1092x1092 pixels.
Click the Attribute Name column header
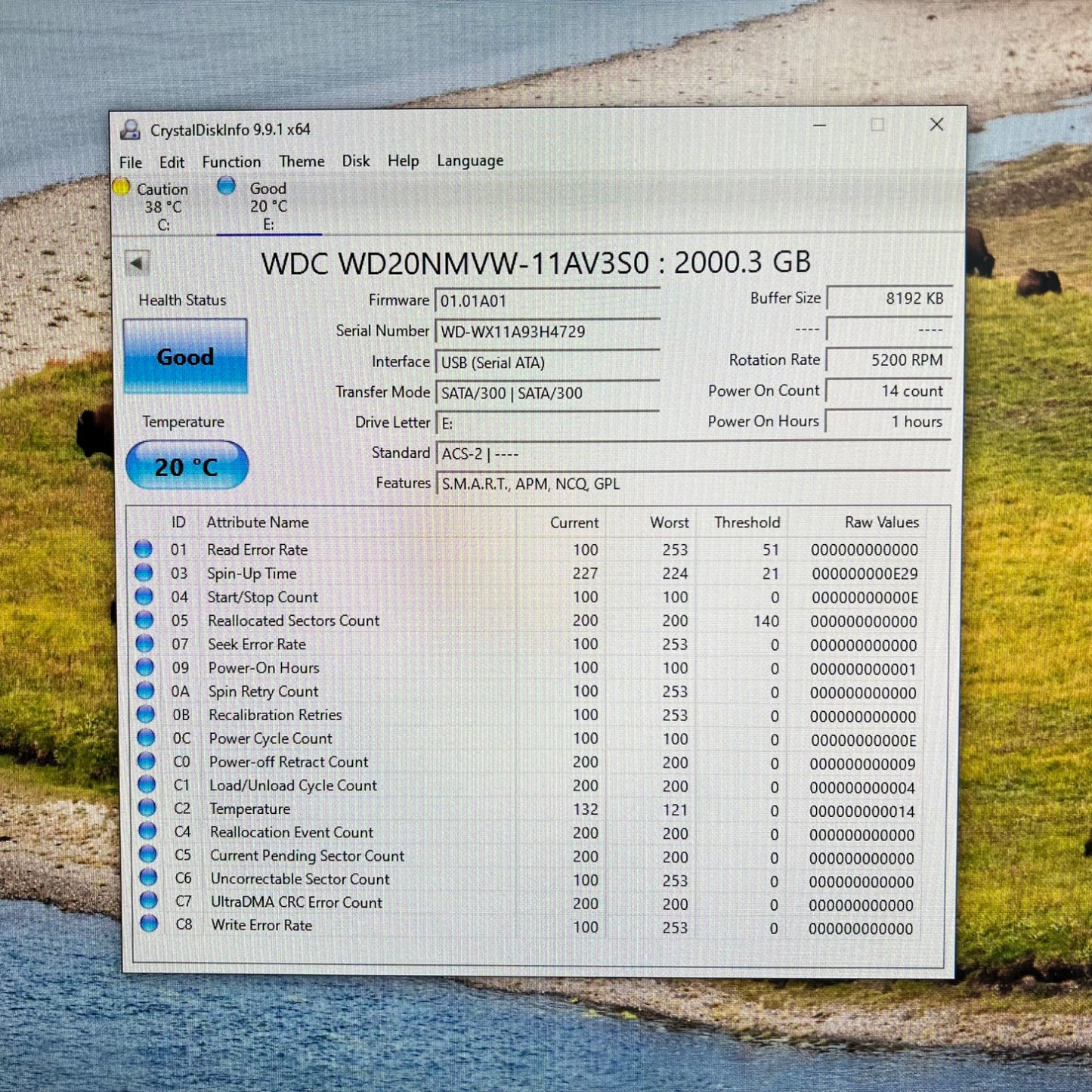(258, 522)
